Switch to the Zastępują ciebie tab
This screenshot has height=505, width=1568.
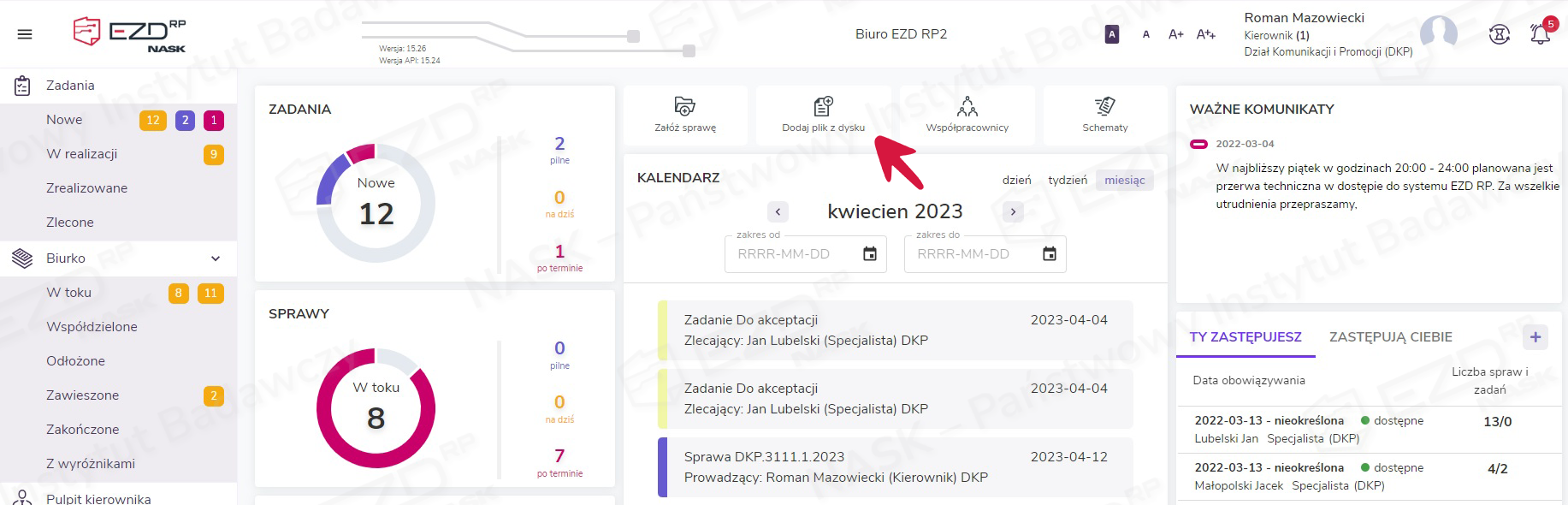1390,337
